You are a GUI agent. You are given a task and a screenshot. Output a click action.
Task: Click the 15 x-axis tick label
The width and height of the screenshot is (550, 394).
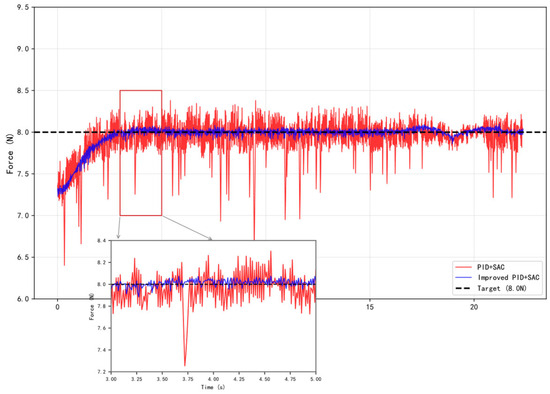click(x=370, y=307)
